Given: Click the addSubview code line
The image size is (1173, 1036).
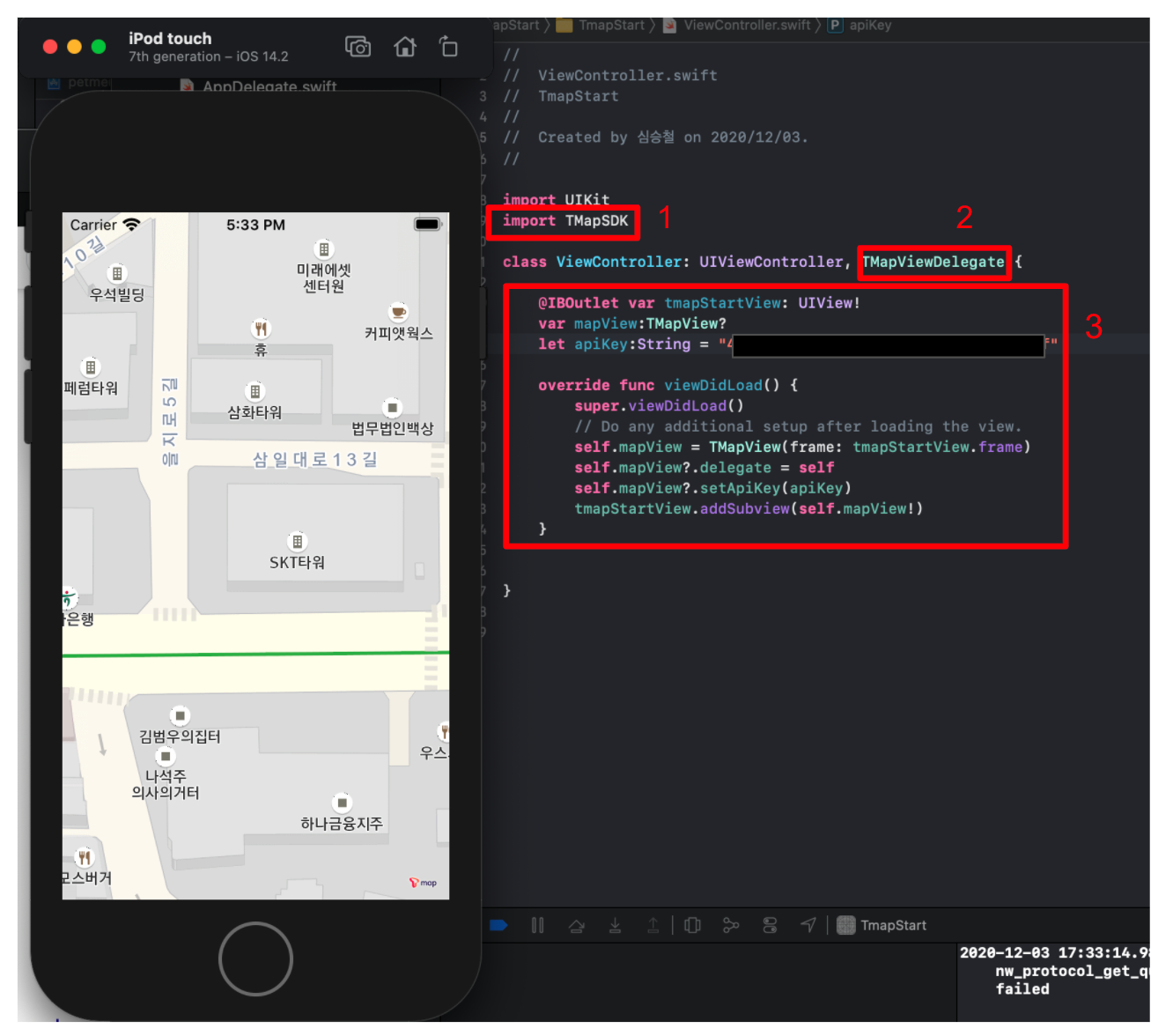Looking at the screenshot, I should (749, 508).
